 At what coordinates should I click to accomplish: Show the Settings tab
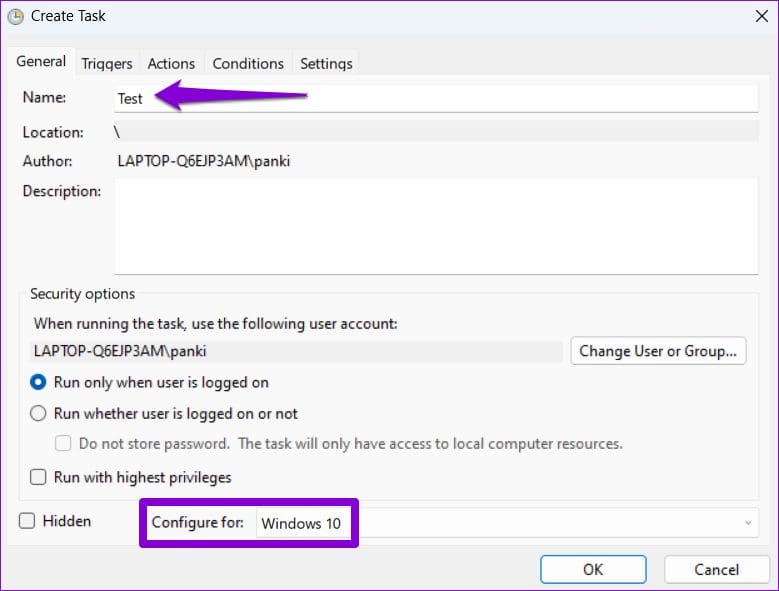pyautogui.click(x=326, y=63)
